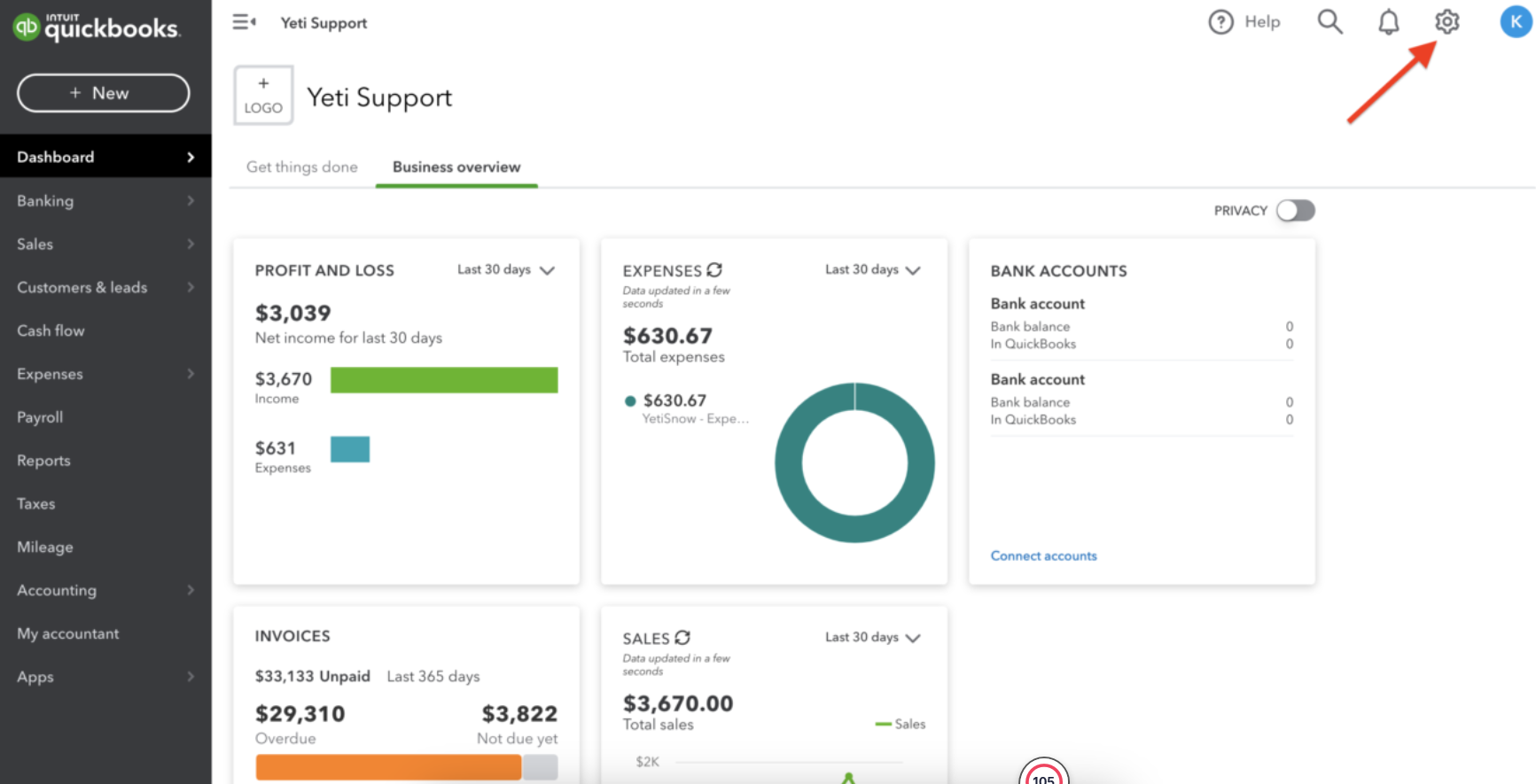Click the Help text link
The image size is (1536, 784).
click(x=1262, y=22)
